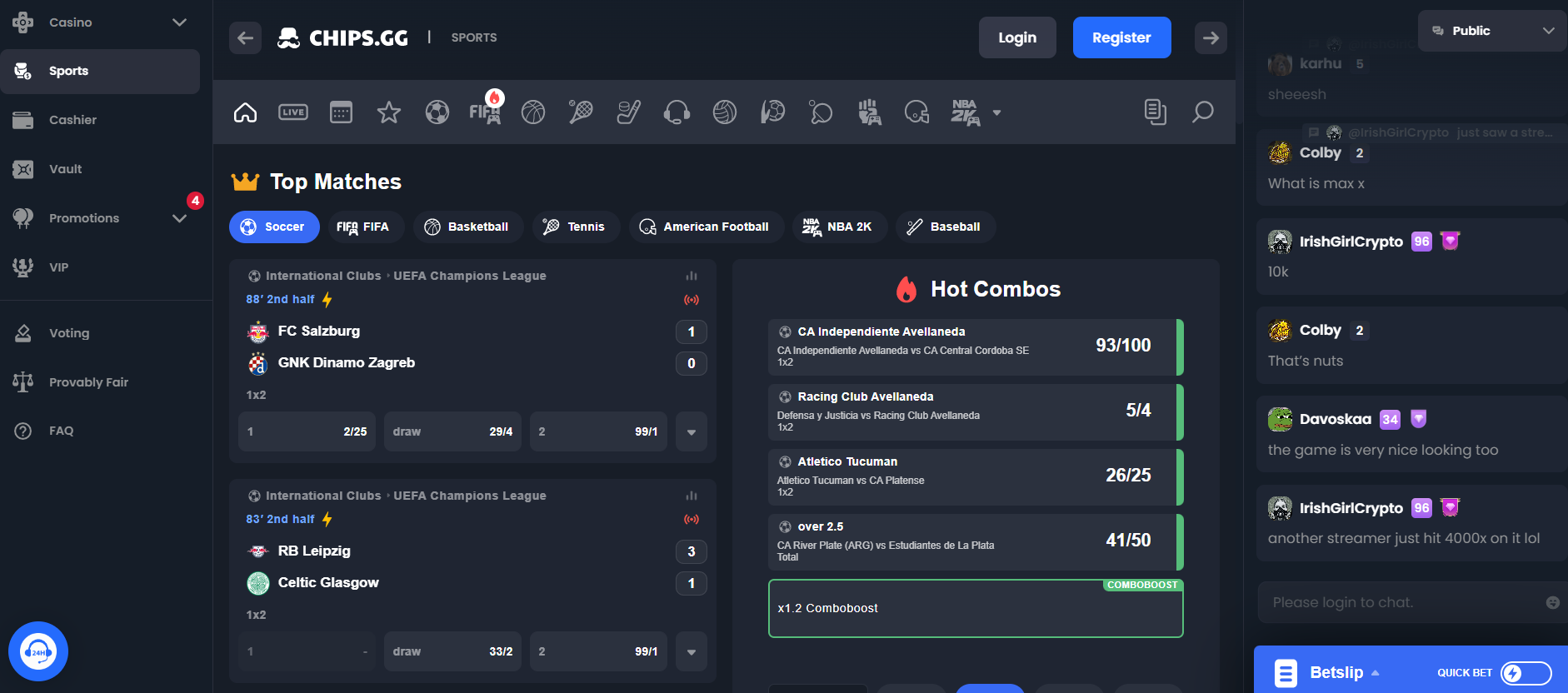Open the LIVE events icon
The image size is (1568, 693).
click(x=293, y=112)
